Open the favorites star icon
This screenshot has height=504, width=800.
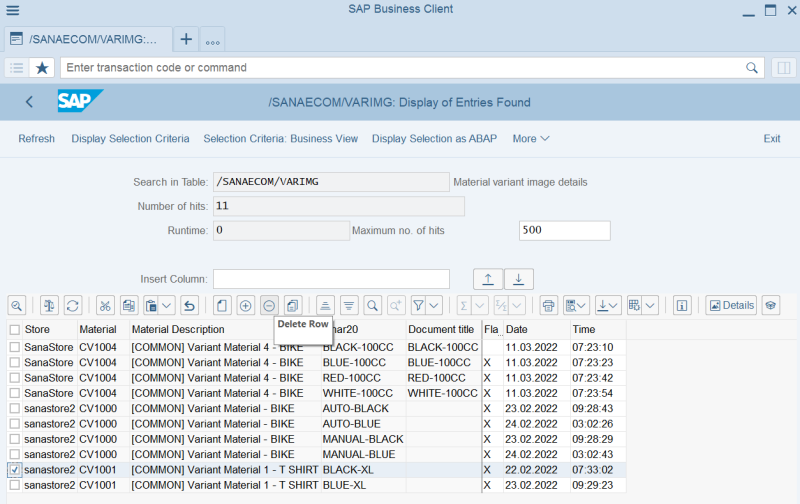tap(42, 68)
